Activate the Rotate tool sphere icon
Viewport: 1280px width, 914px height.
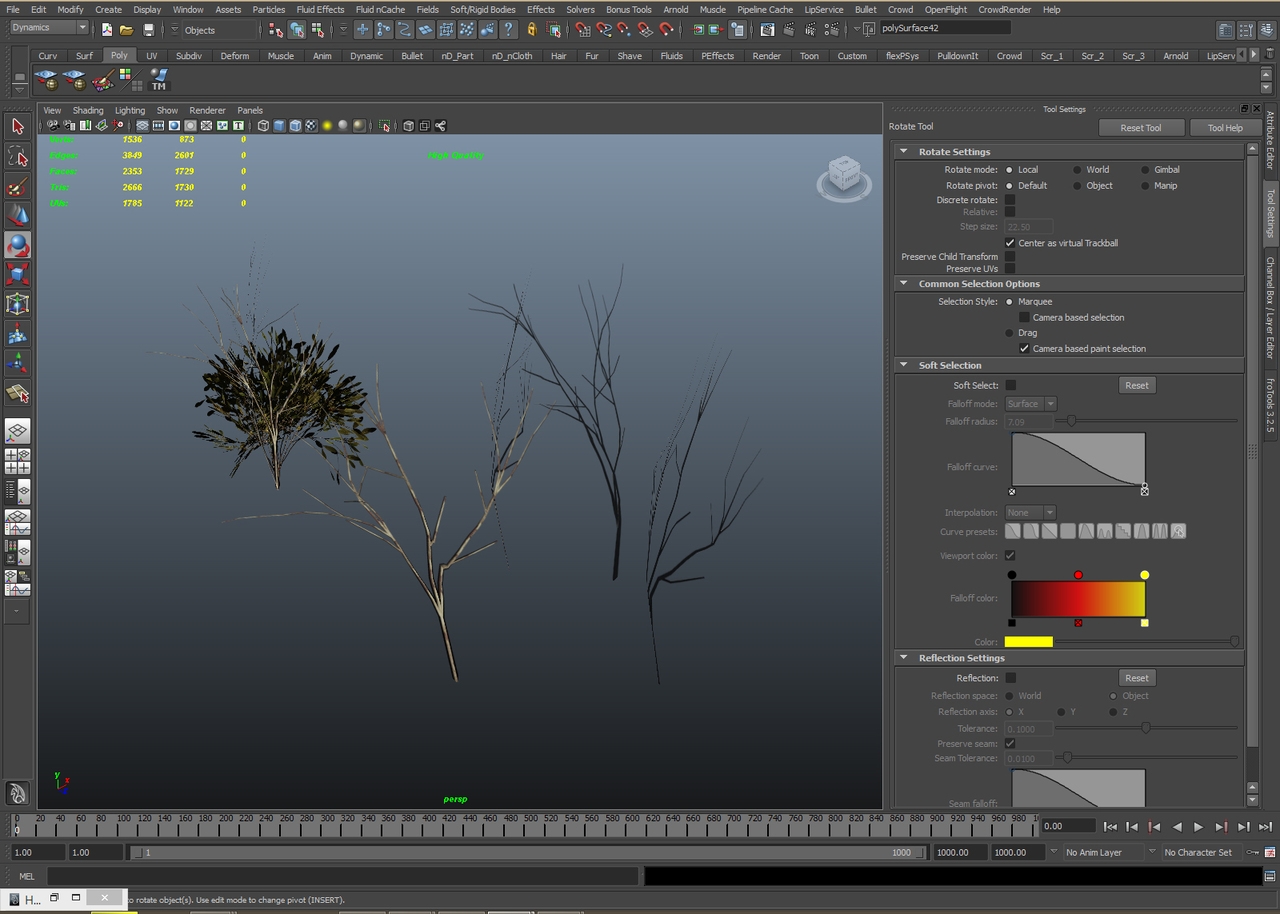(x=17, y=245)
